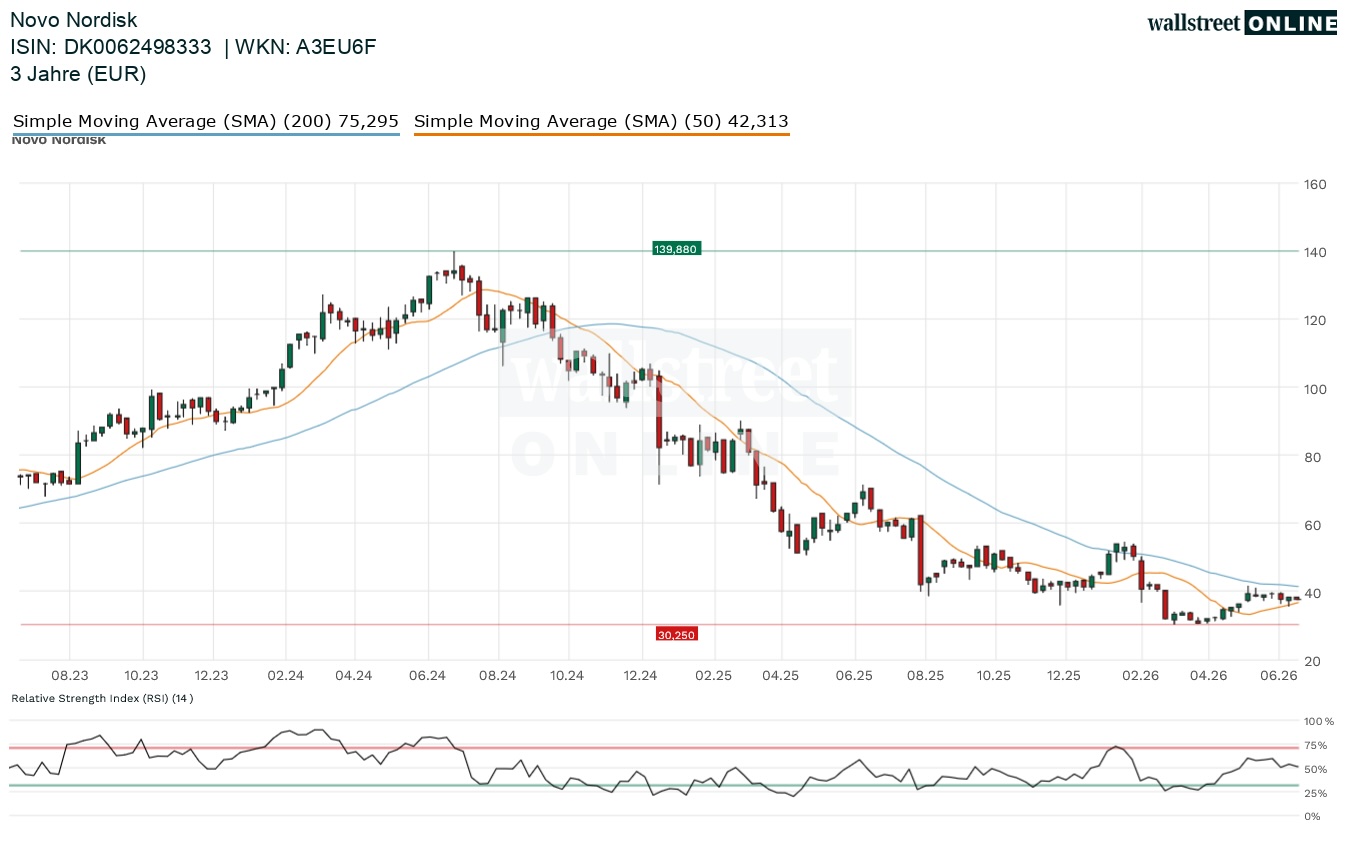Select the "3 Jahre (EUR)" period label
The image size is (1349, 843).
78,74
